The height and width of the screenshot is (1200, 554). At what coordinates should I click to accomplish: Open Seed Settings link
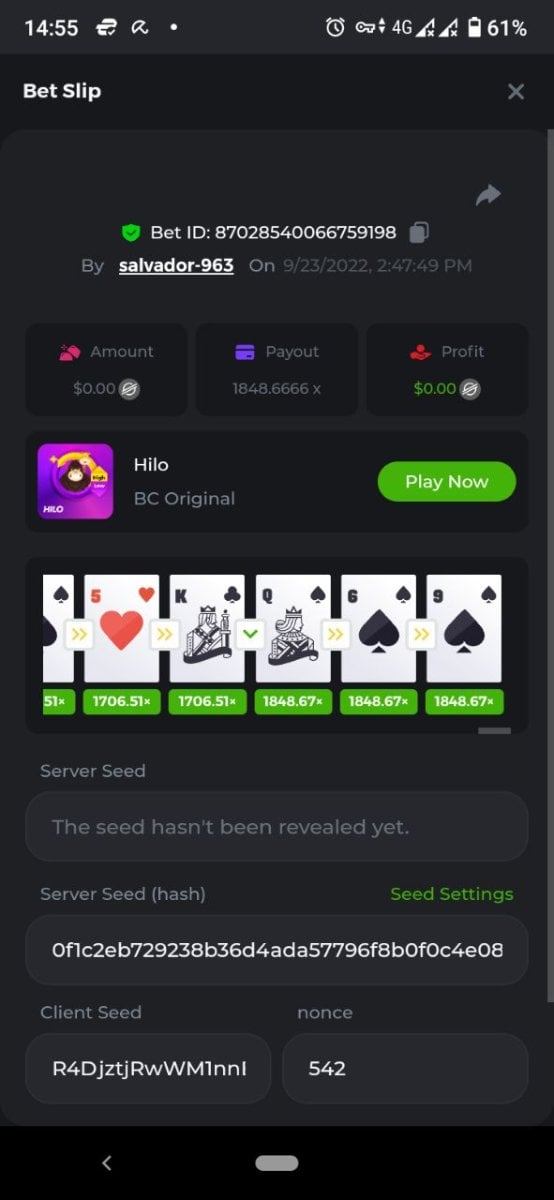coord(452,894)
